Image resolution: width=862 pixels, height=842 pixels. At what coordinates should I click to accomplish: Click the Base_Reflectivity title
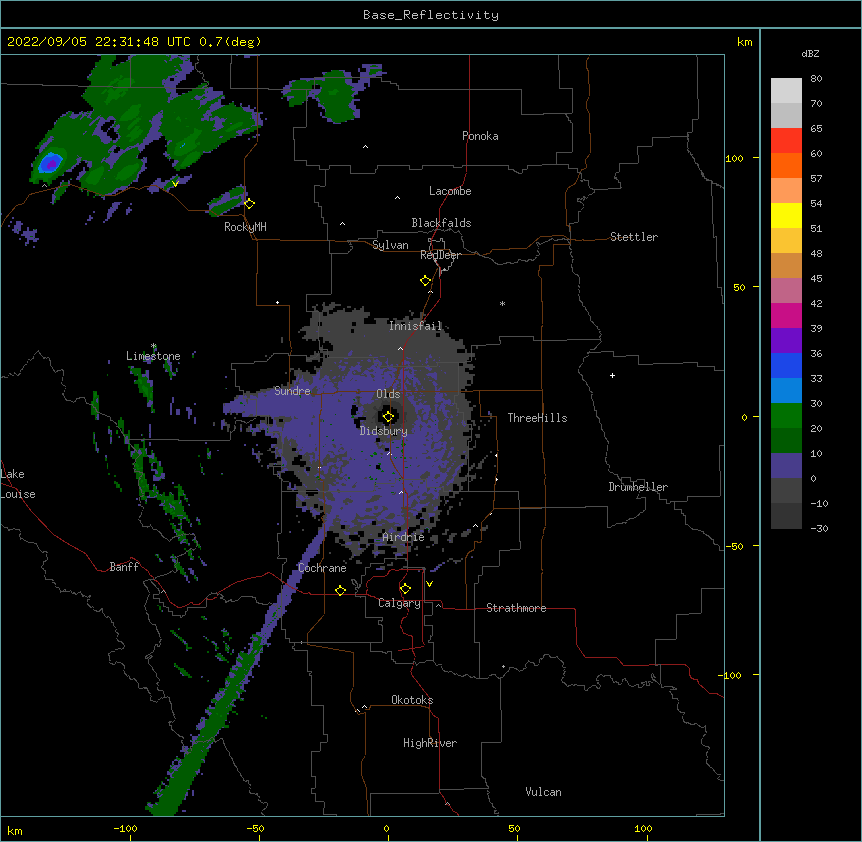(431, 15)
